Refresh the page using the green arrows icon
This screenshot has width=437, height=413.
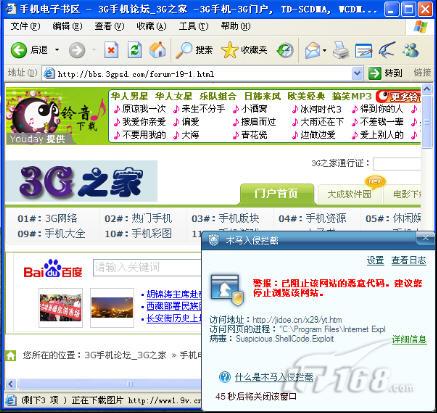pyautogui.click(x=135, y=50)
